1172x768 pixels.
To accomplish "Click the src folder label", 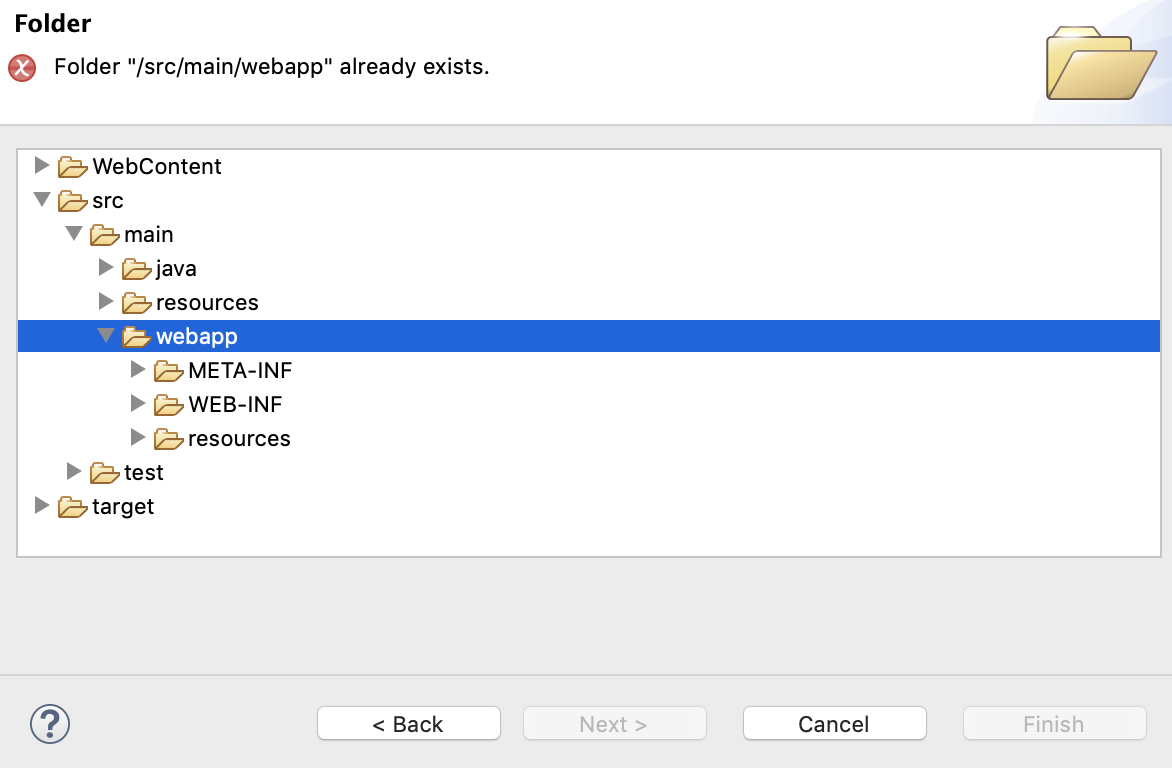I will click(108, 201).
